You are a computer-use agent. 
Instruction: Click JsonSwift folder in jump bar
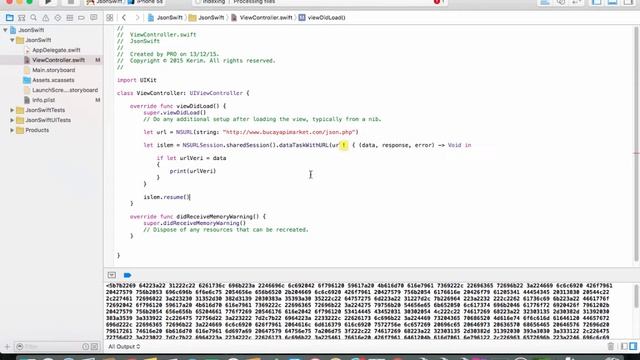coord(207,18)
